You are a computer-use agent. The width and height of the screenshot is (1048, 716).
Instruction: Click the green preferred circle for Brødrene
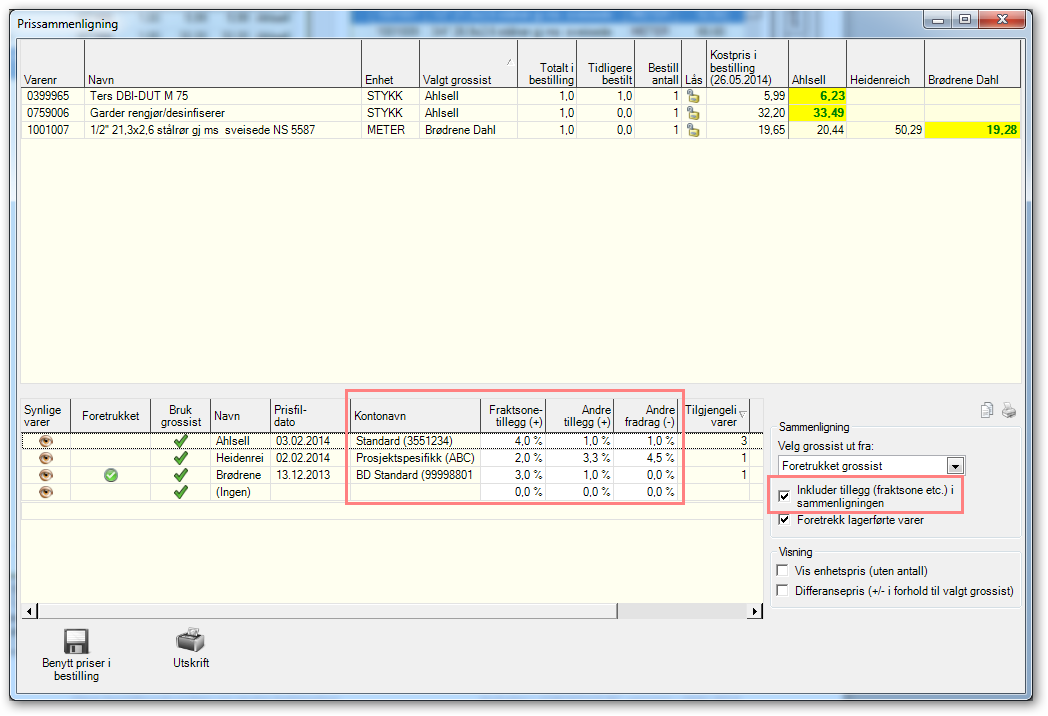[111, 475]
